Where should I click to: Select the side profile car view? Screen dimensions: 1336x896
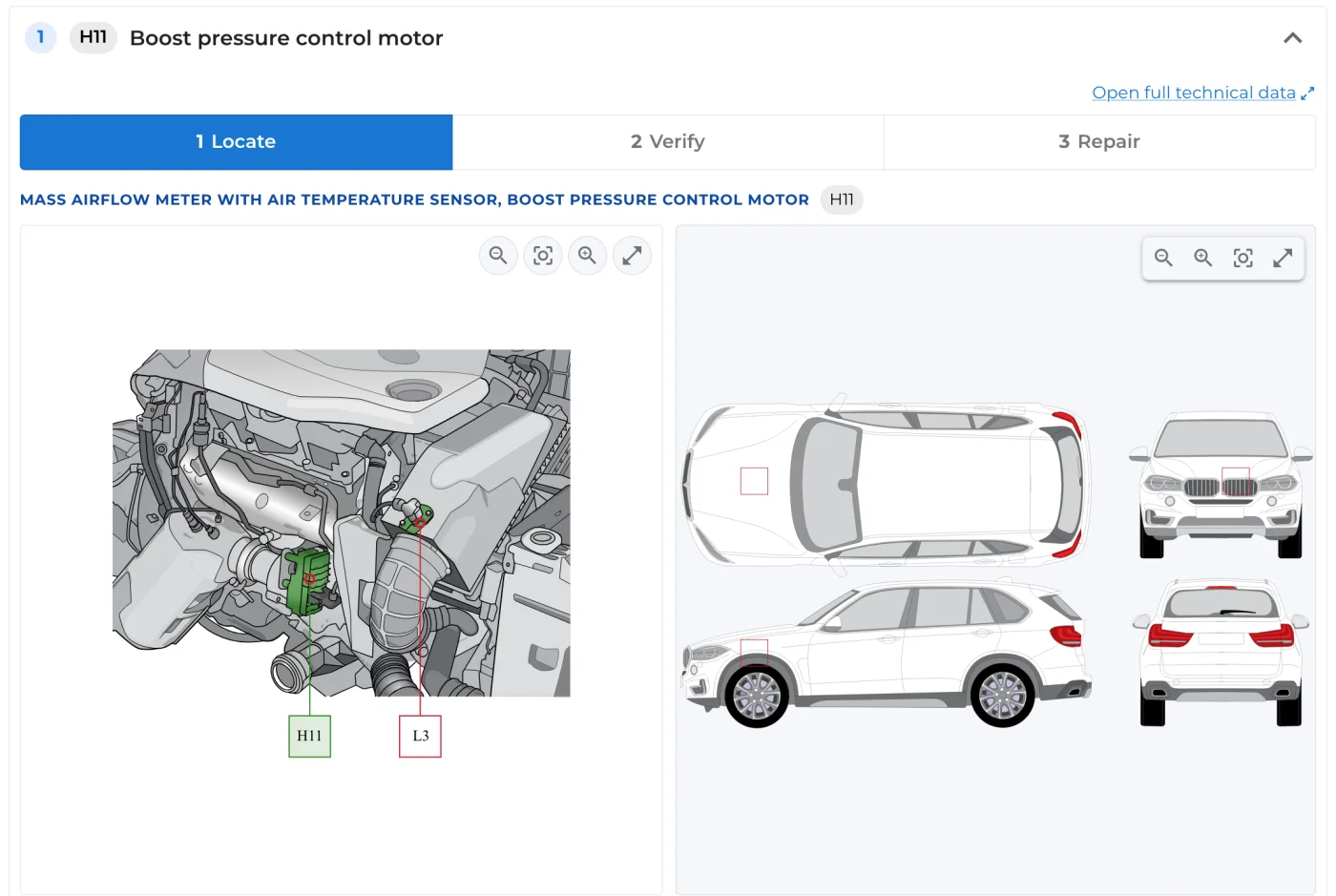[x=887, y=655]
